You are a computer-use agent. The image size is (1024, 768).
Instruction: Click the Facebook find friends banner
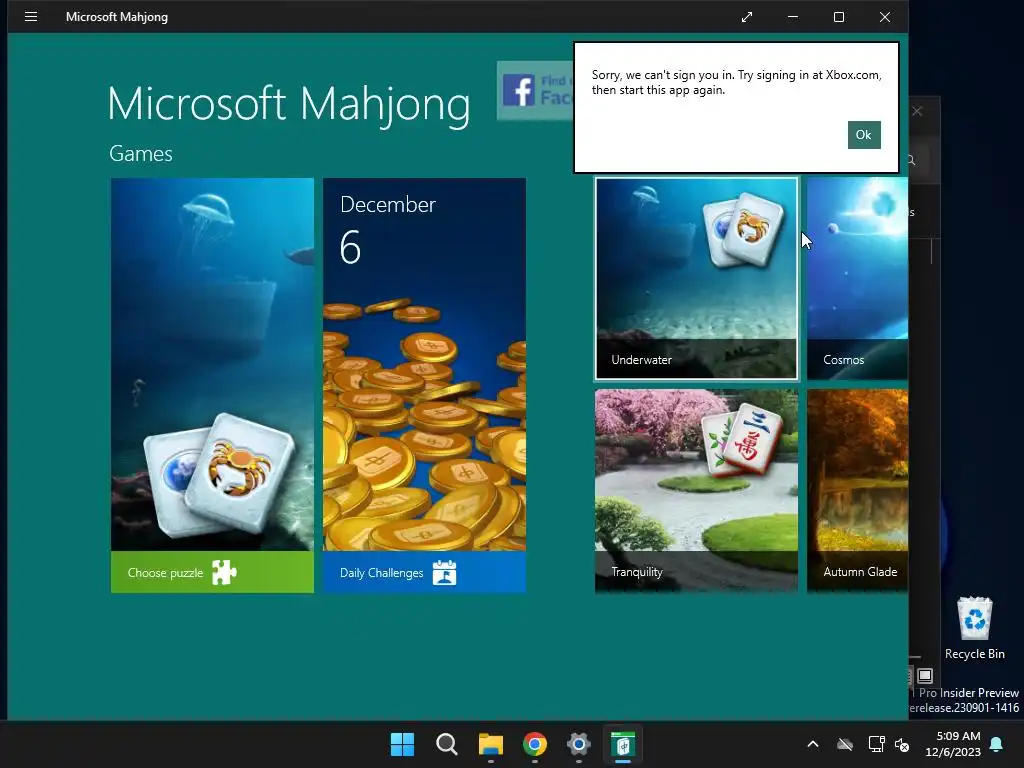535,91
